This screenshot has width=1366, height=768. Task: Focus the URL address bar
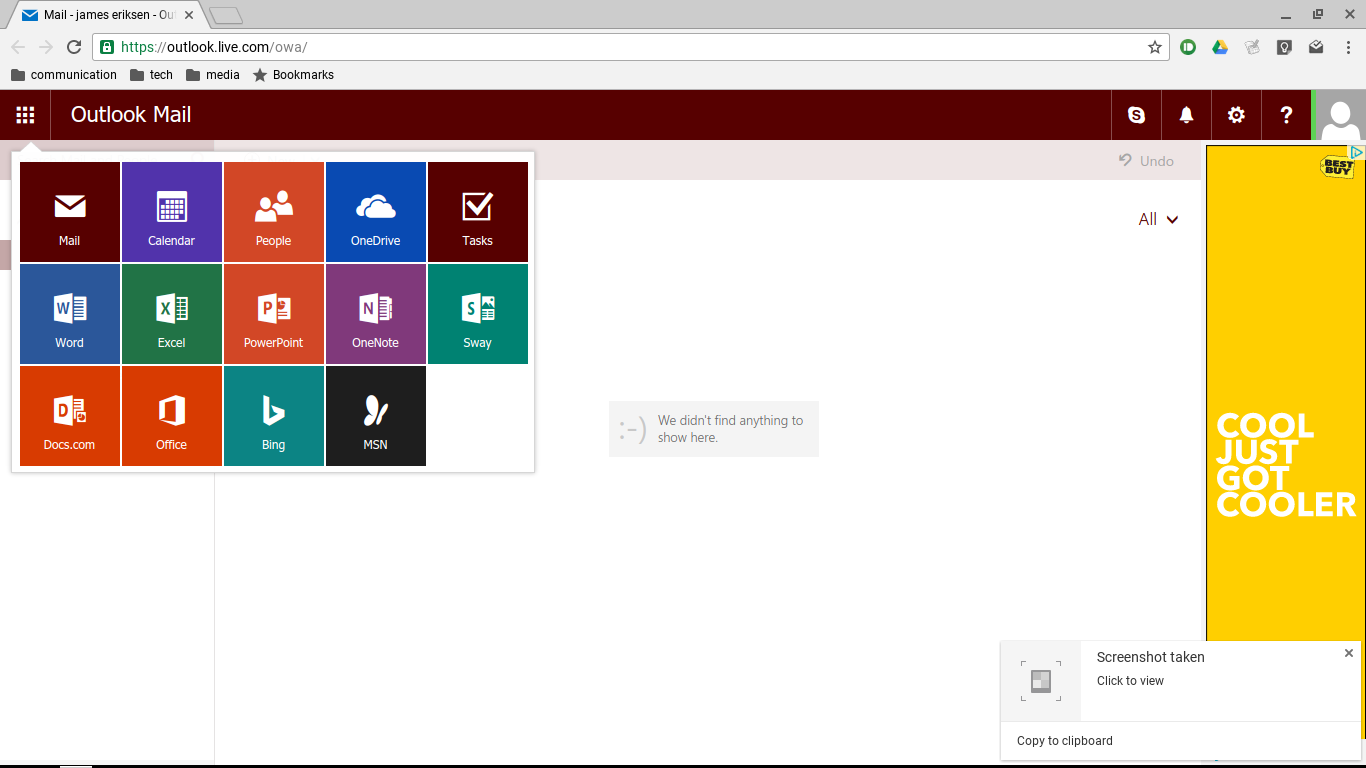(631, 47)
